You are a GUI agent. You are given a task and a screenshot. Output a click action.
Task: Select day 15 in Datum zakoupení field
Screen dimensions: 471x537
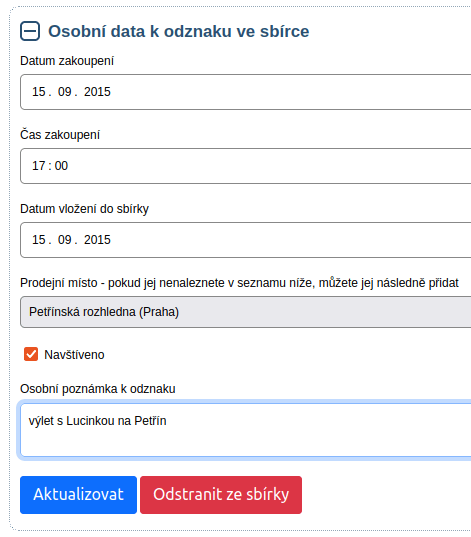tap(39, 92)
